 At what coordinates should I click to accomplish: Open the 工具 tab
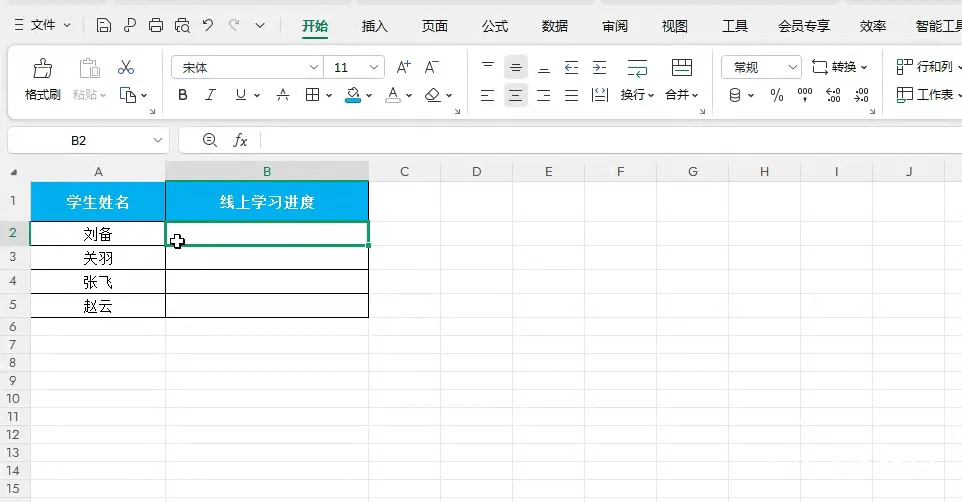(x=735, y=26)
